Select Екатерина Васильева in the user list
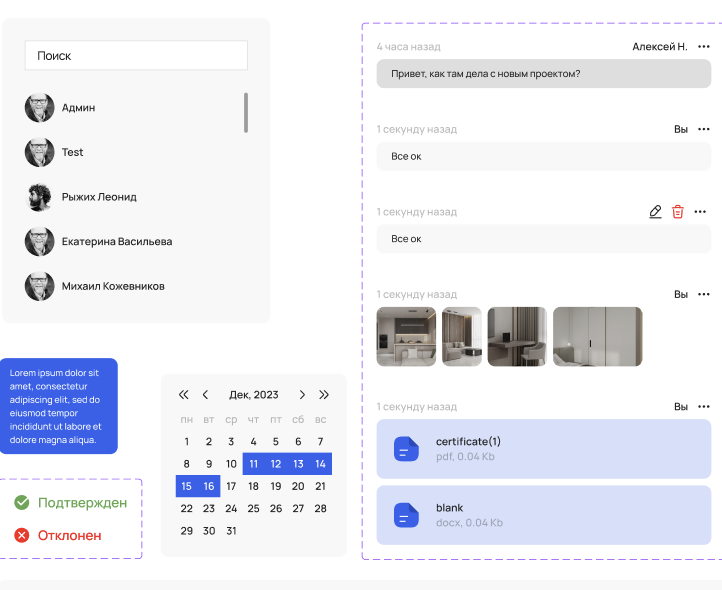The width and height of the screenshot is (722, 590). point(116,241)
